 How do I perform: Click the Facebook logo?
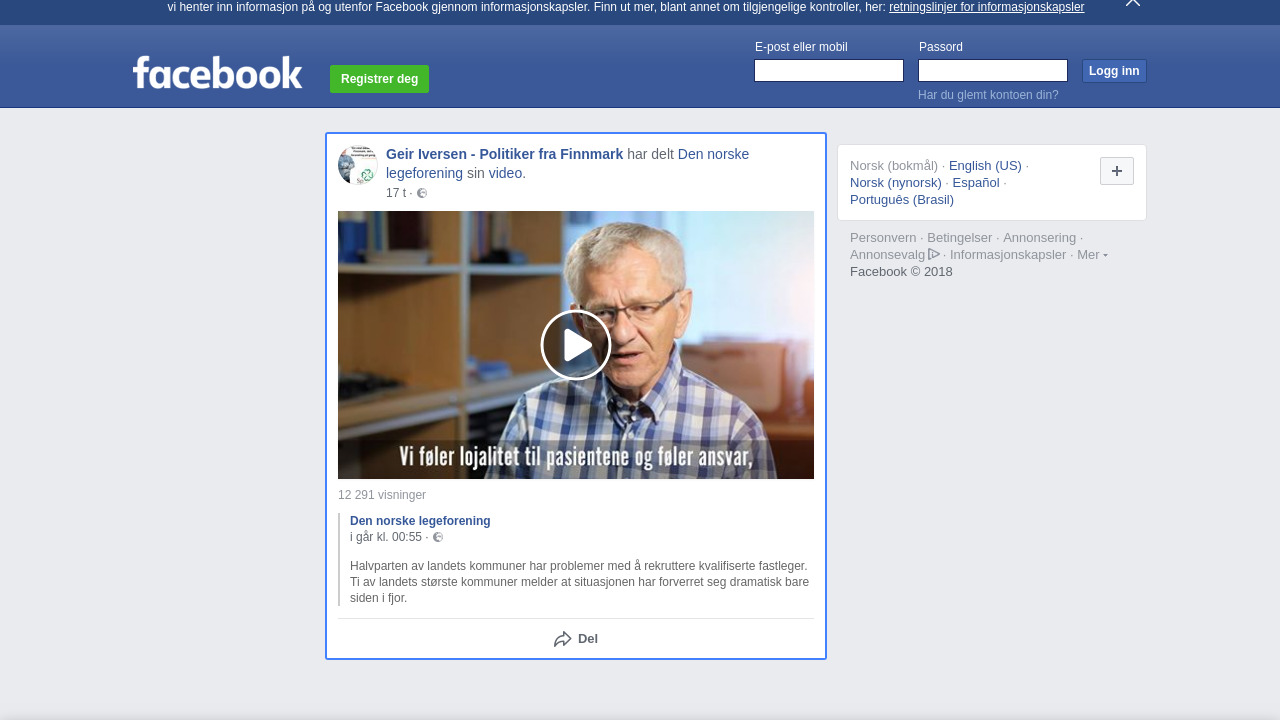pyautogui.click(x=217, y=72)
